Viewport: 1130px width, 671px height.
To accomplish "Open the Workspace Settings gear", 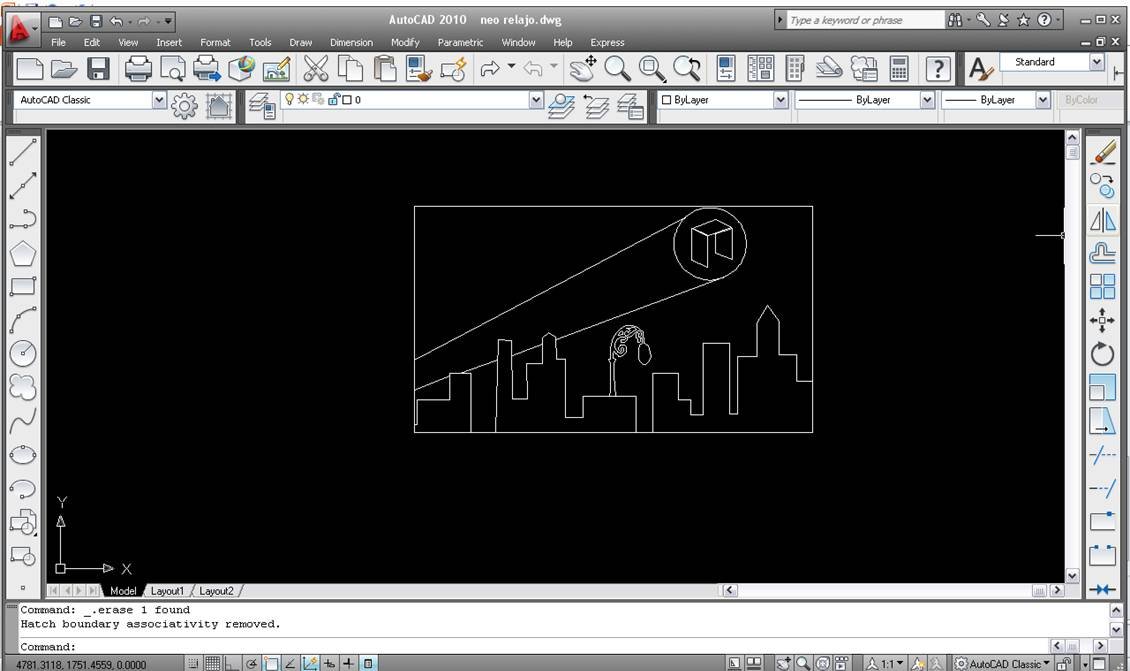I will click(x=184, y=106).
